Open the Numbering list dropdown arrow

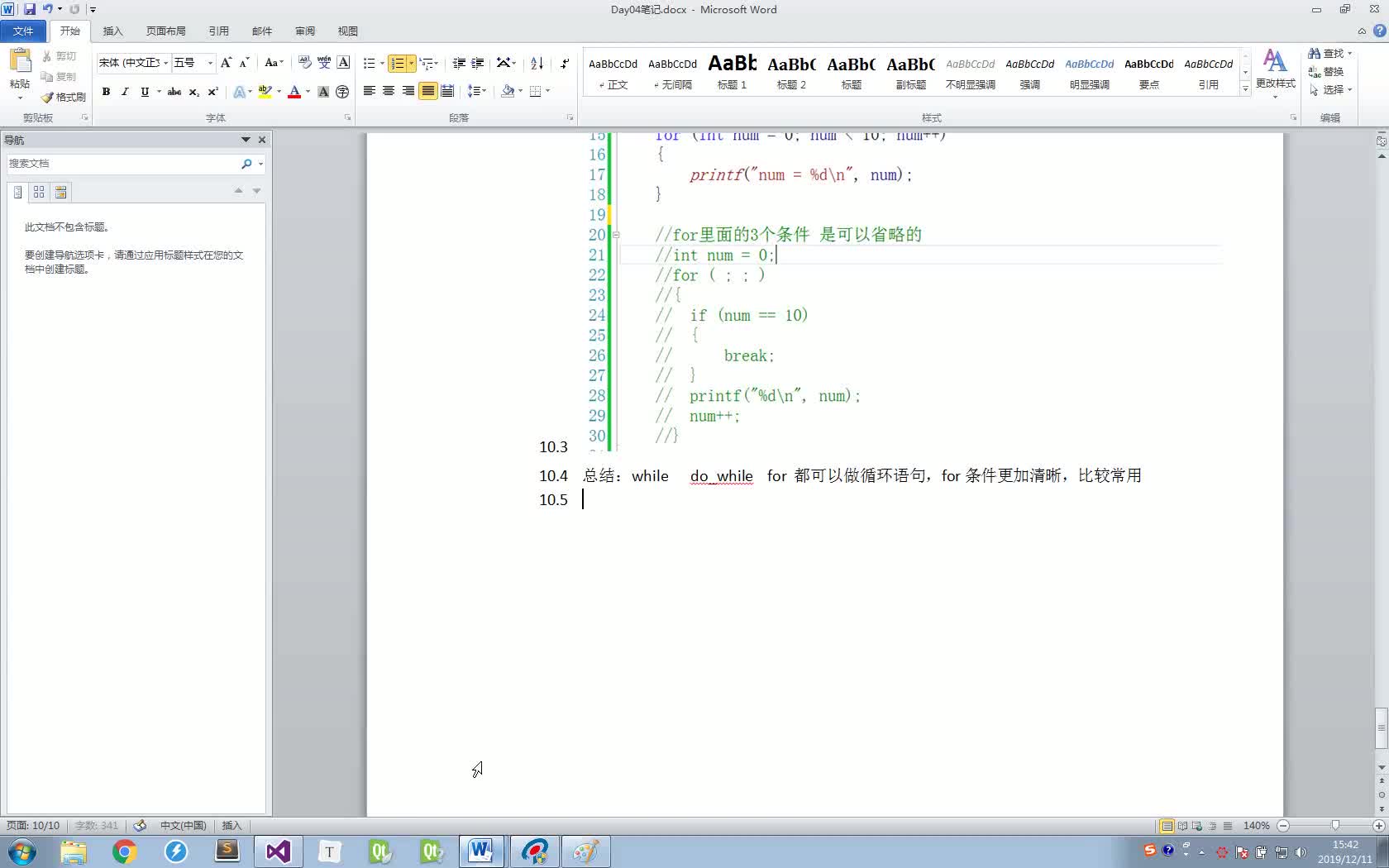411,63
